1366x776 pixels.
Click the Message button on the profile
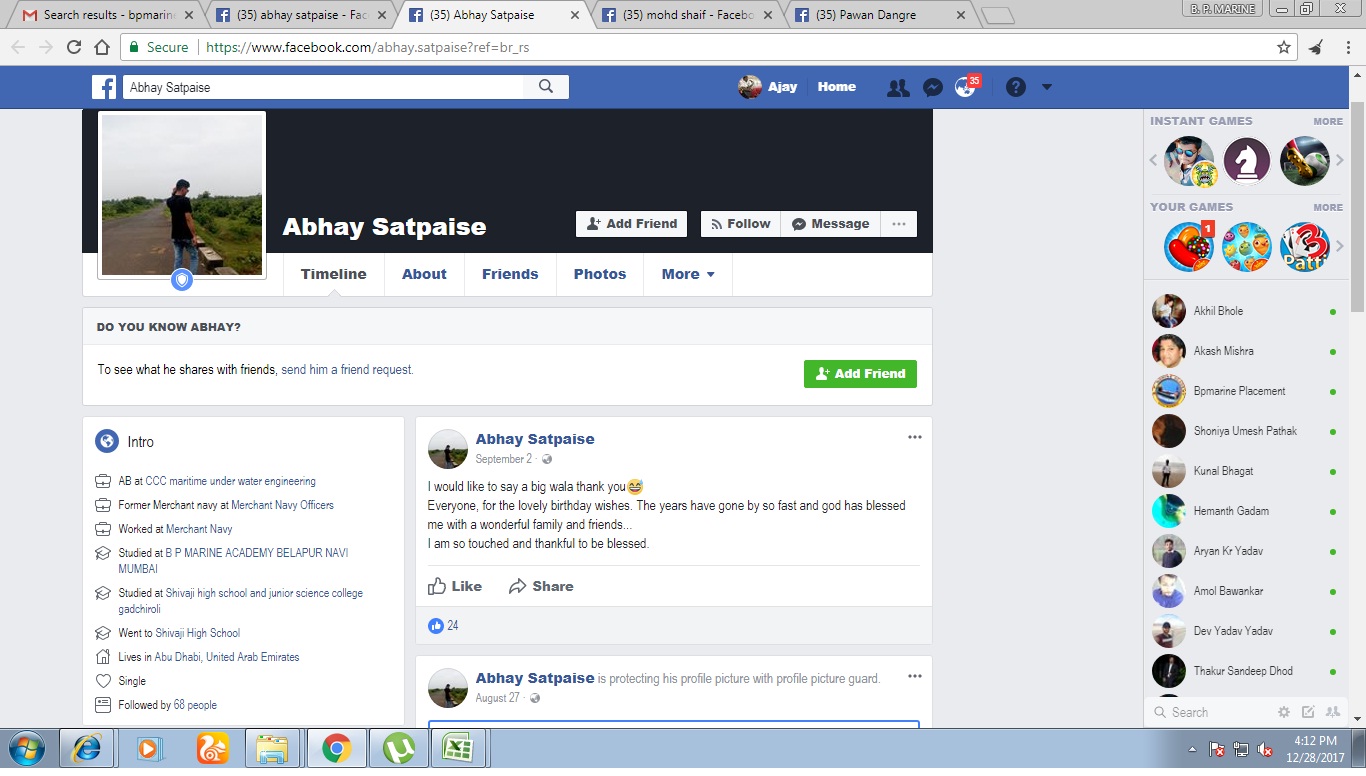tap(831, 224)
